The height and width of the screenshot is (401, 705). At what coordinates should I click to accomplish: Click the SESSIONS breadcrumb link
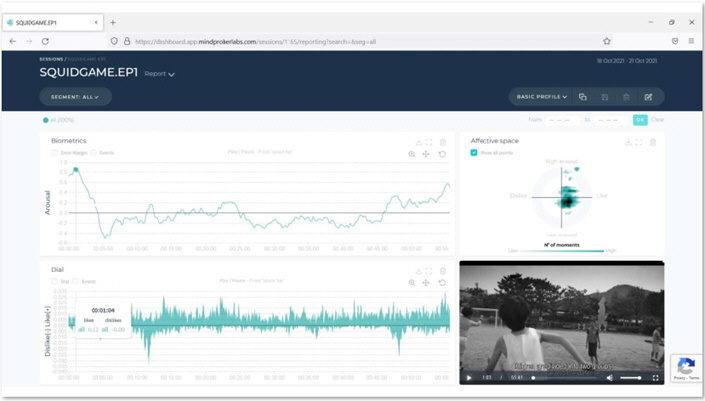pyautogui.click(x=51, y=59)
